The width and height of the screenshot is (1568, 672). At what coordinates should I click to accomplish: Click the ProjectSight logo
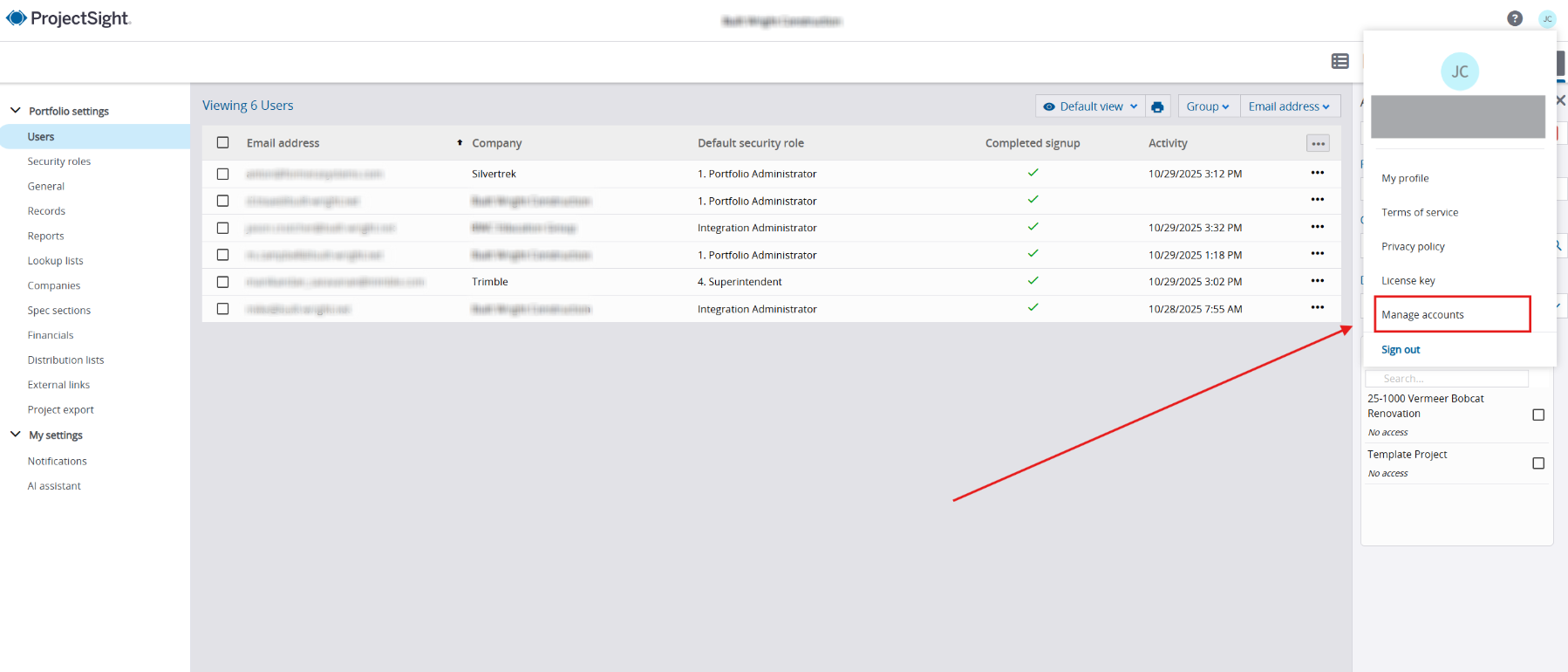point(68,18)
